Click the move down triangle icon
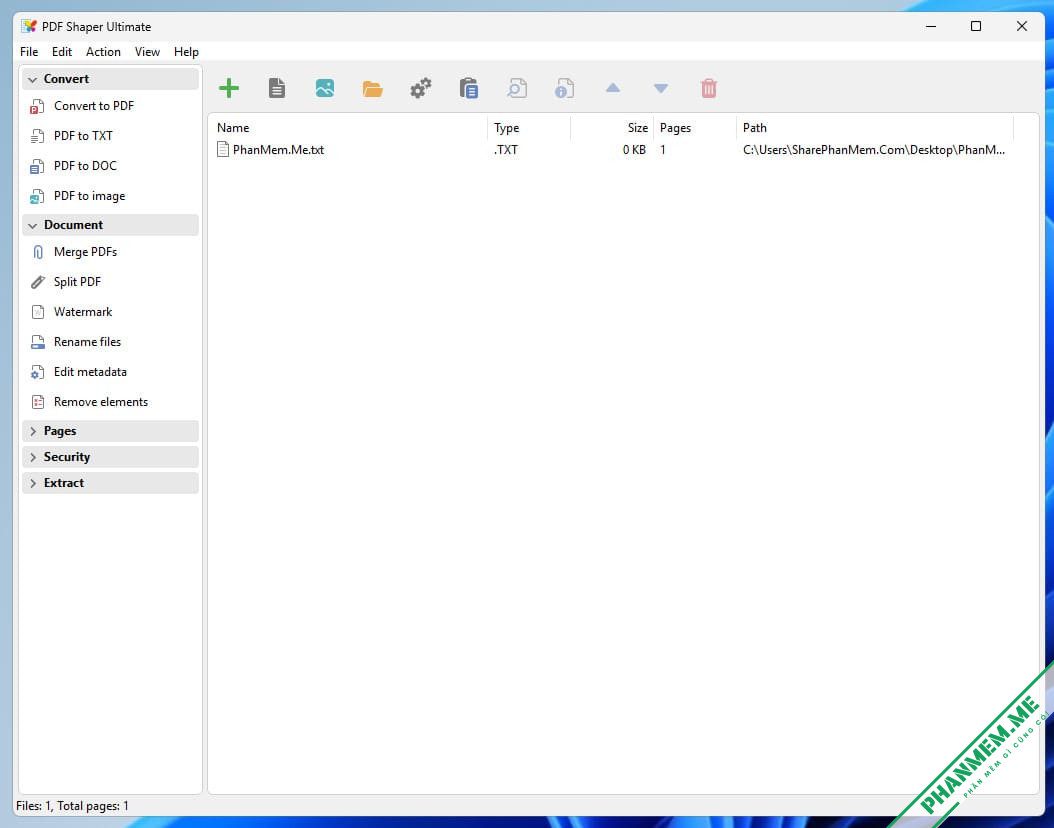 (661, 89)
